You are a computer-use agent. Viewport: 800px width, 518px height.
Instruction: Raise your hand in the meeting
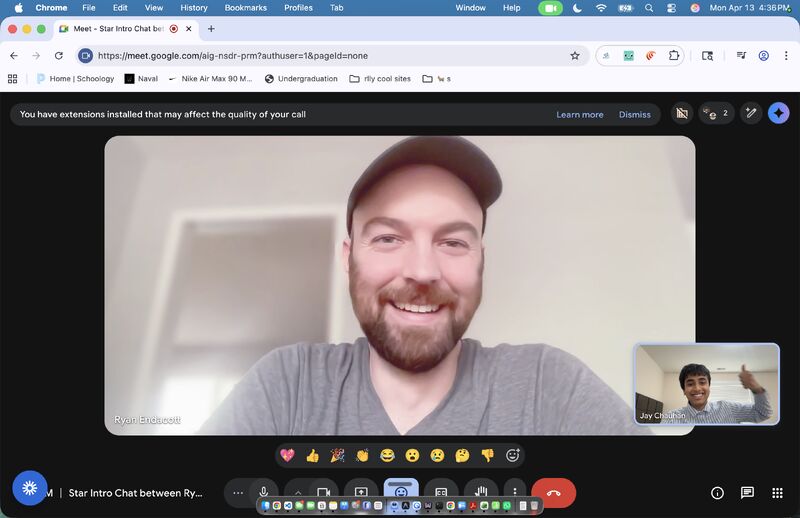click(x=481, y=492)
